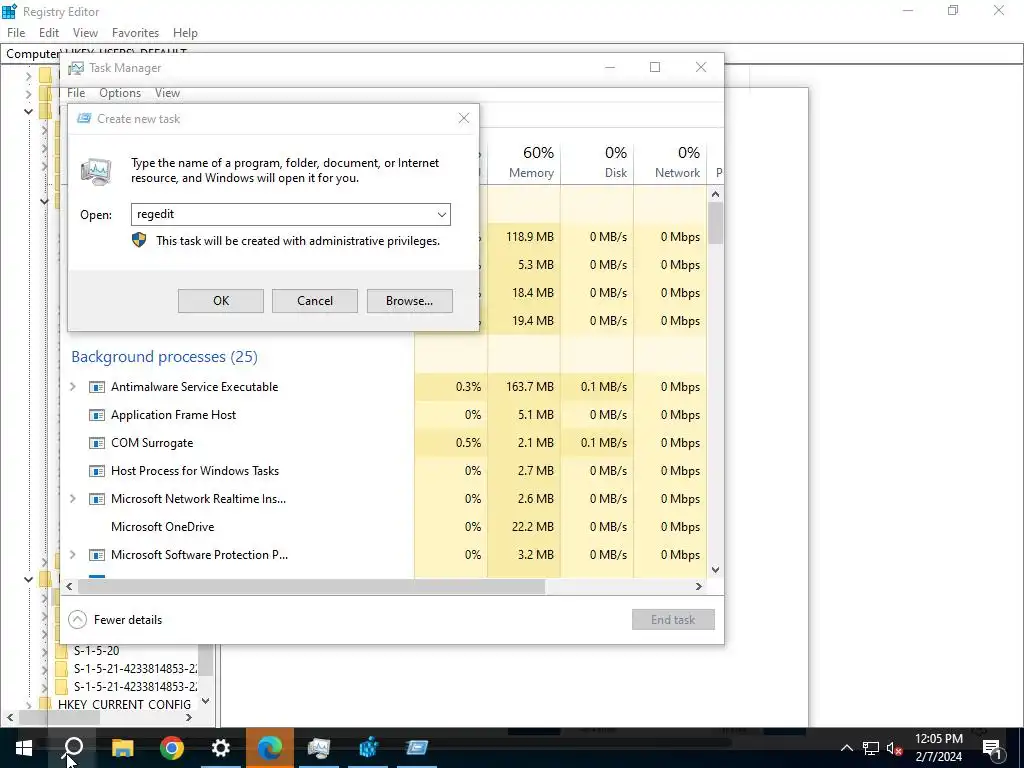Click S-1-5-20 folder icon in registry tree
The image size is (1024, 768).
click(61, 651)
